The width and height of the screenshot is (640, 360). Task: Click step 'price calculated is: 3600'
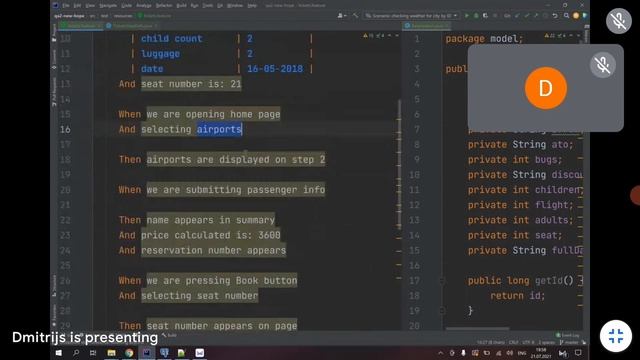[211, 235]
